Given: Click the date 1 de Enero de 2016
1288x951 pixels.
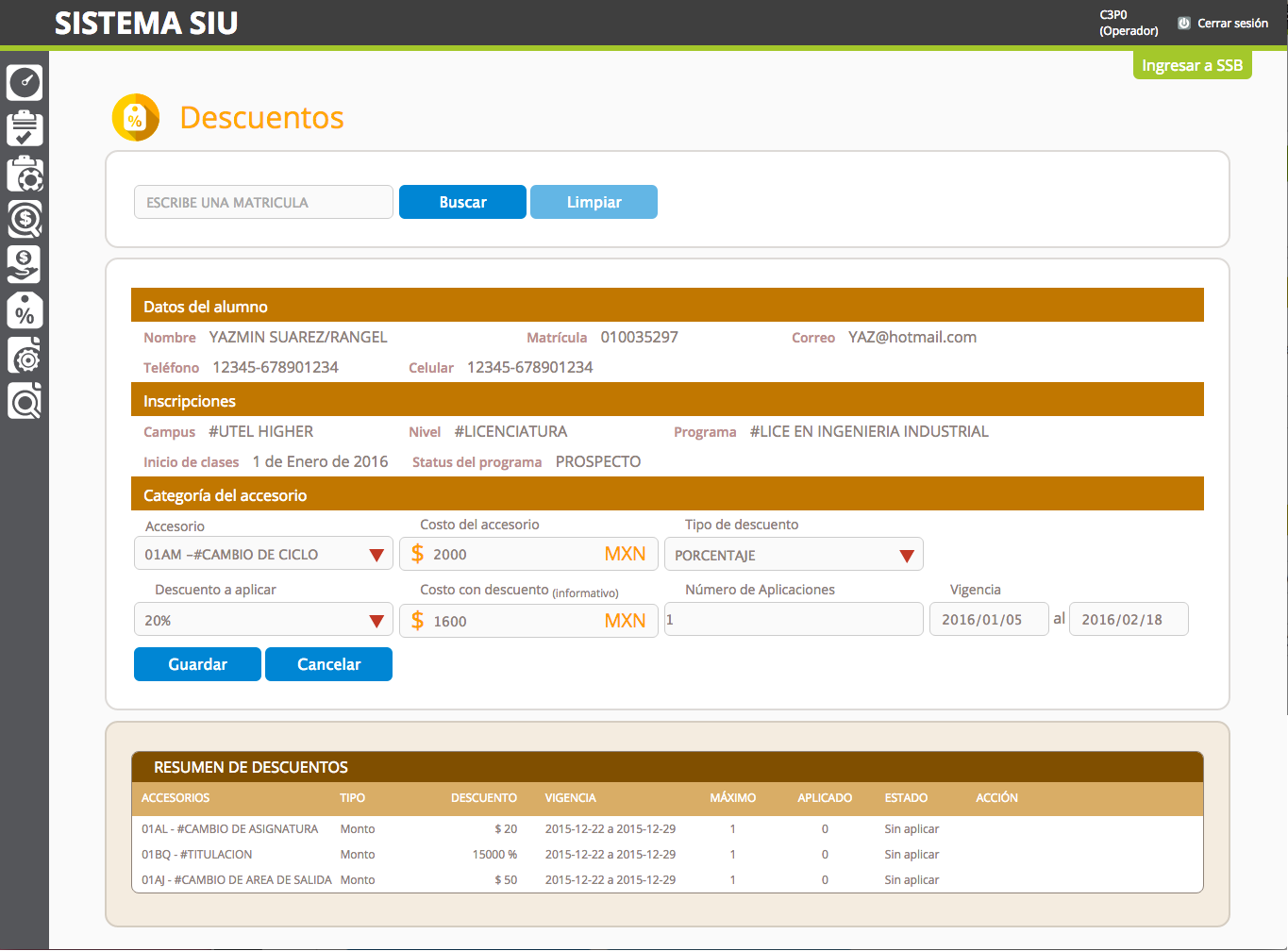Looking at the screenshot, I should coord(320,461).
